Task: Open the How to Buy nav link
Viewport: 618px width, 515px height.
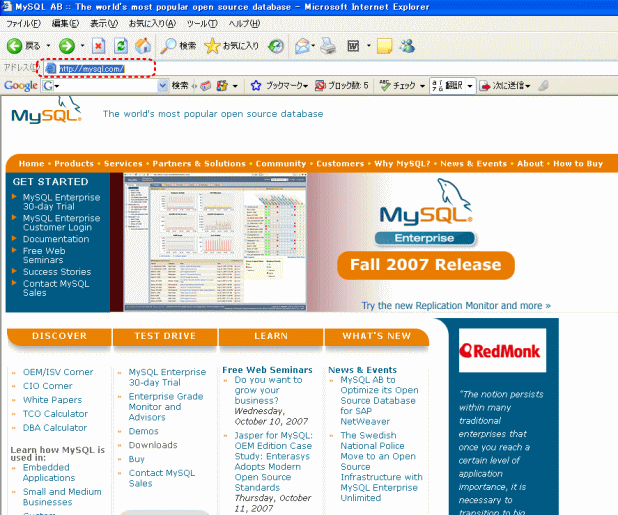Action: pos(578,164)
